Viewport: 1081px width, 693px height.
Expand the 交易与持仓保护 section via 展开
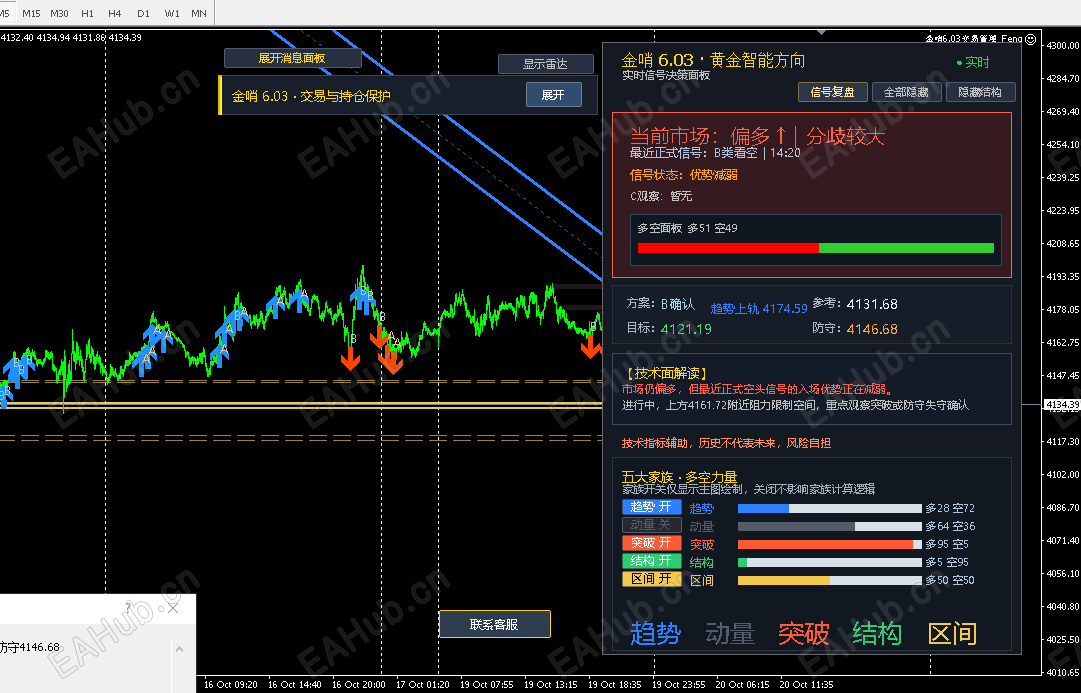pos(553,94)
